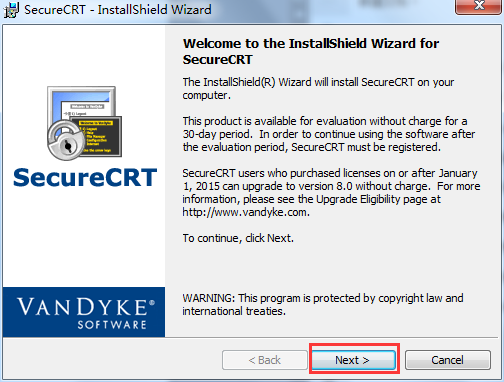Click the 'To continue, click Next' text
The width and height of the screenshot is (504, 382).
[x=238, y=238]
